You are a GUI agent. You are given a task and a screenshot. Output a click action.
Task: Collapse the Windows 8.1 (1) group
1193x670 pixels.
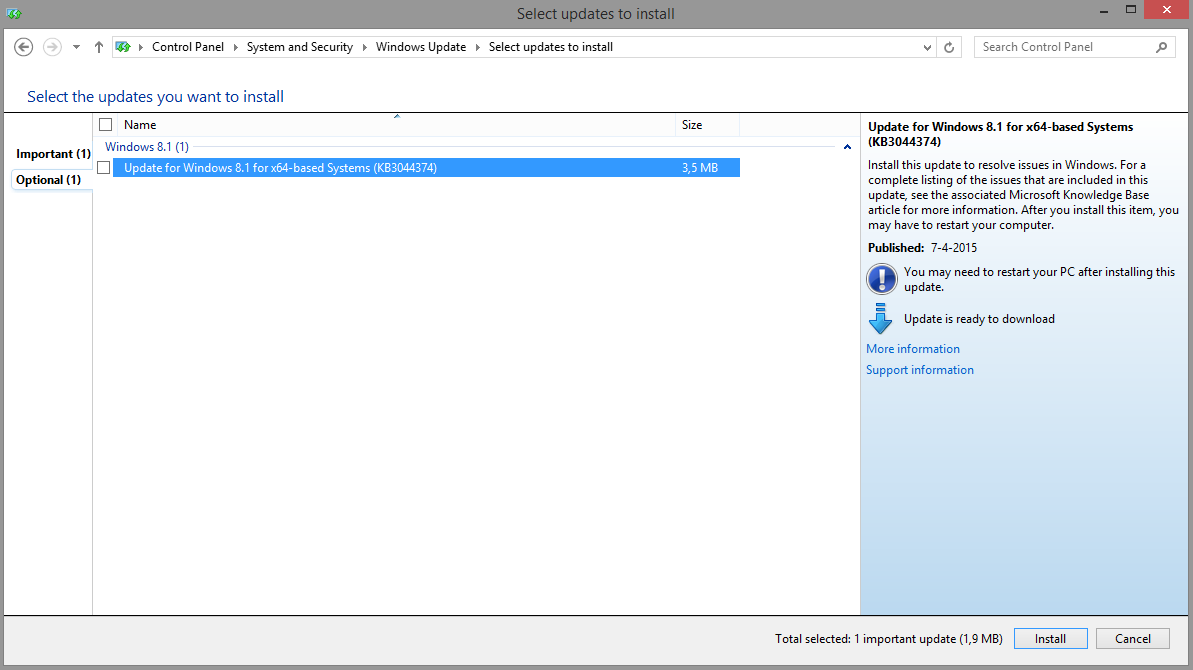click(x=847, y=147)
